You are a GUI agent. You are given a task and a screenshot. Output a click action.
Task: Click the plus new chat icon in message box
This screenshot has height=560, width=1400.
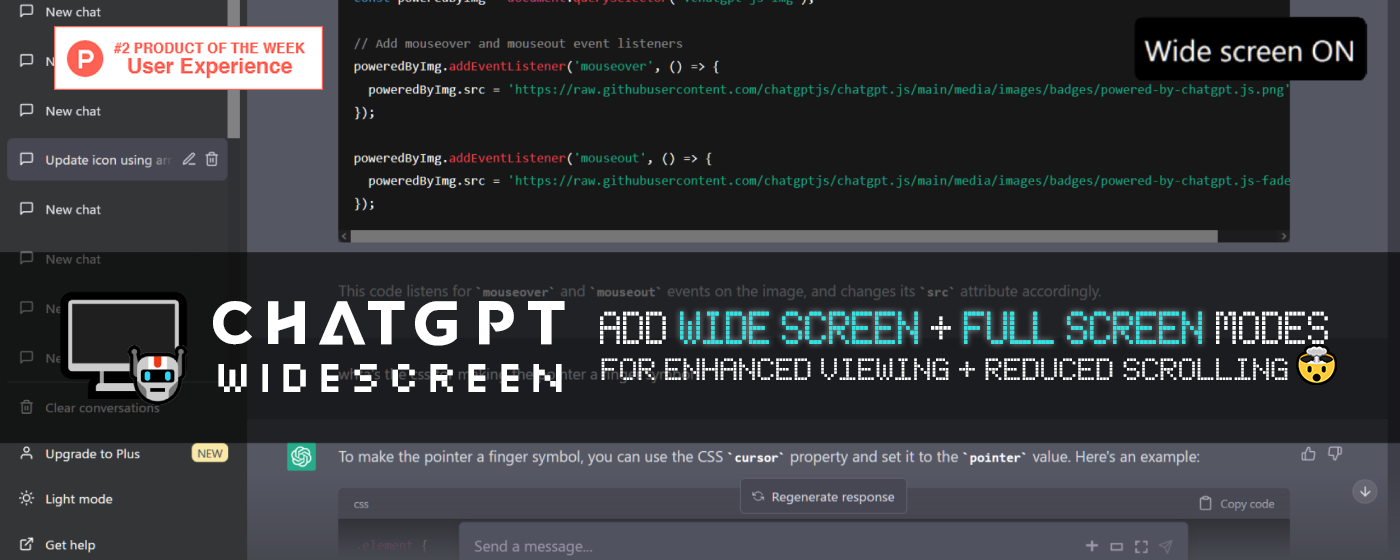(x=1092, y=546)
